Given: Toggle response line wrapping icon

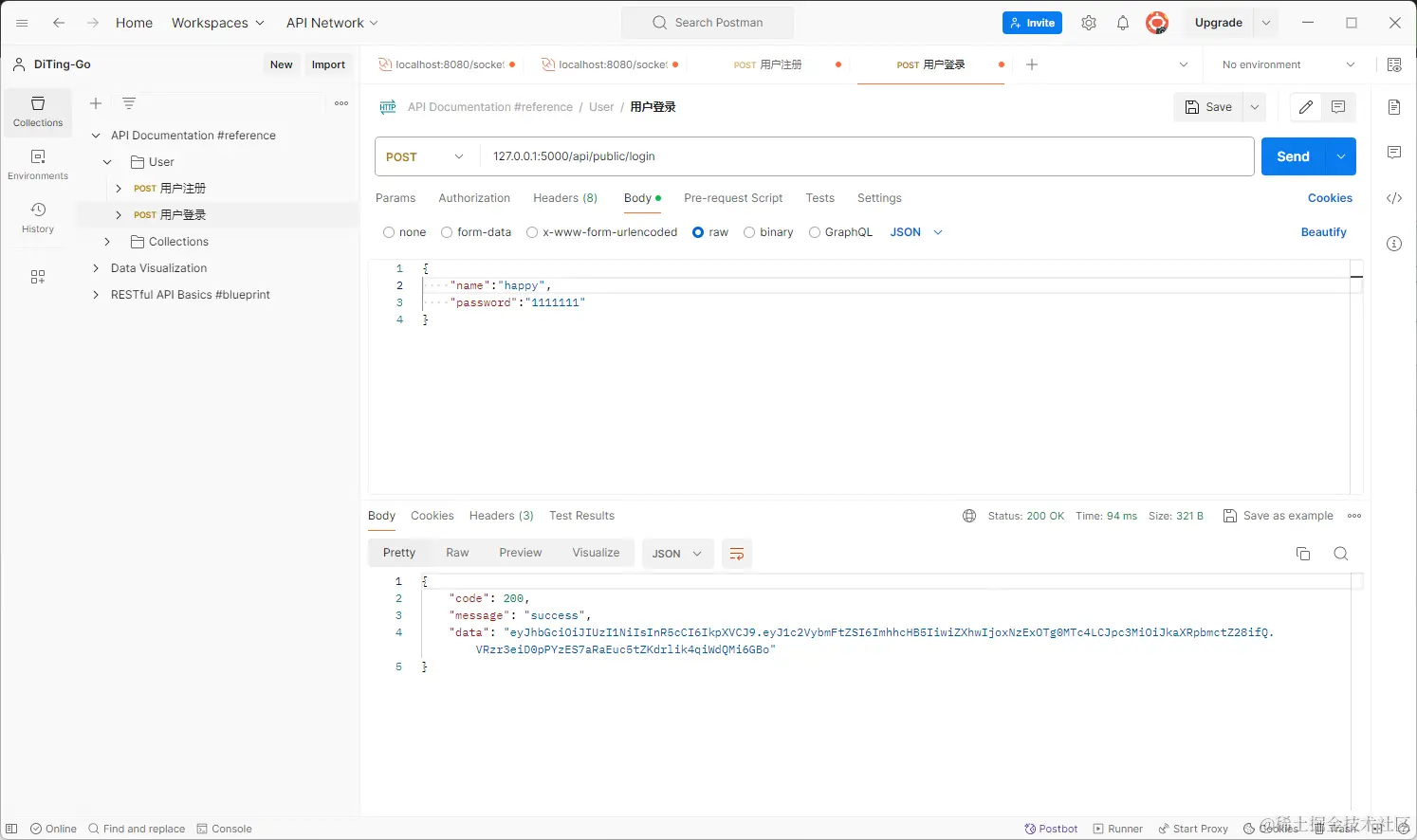Looking at the screenshot, I should click(737, 554).
